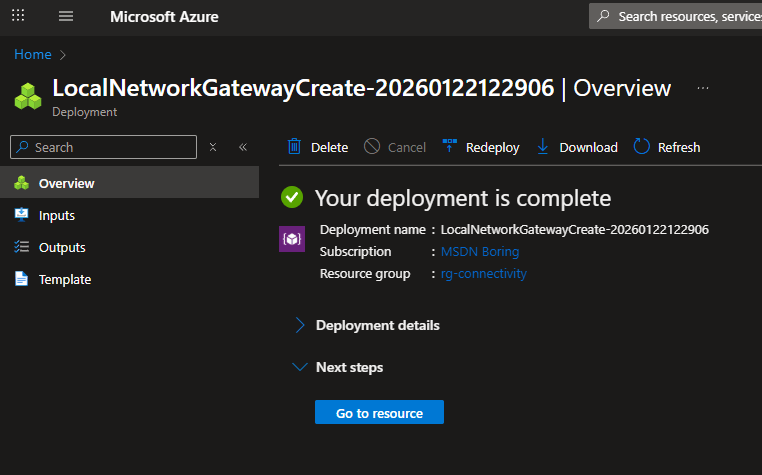The image size is (762, 475).
Task: Click the Redeploy toolbar label
Action: pyautogui.click(x=492, y=147)
